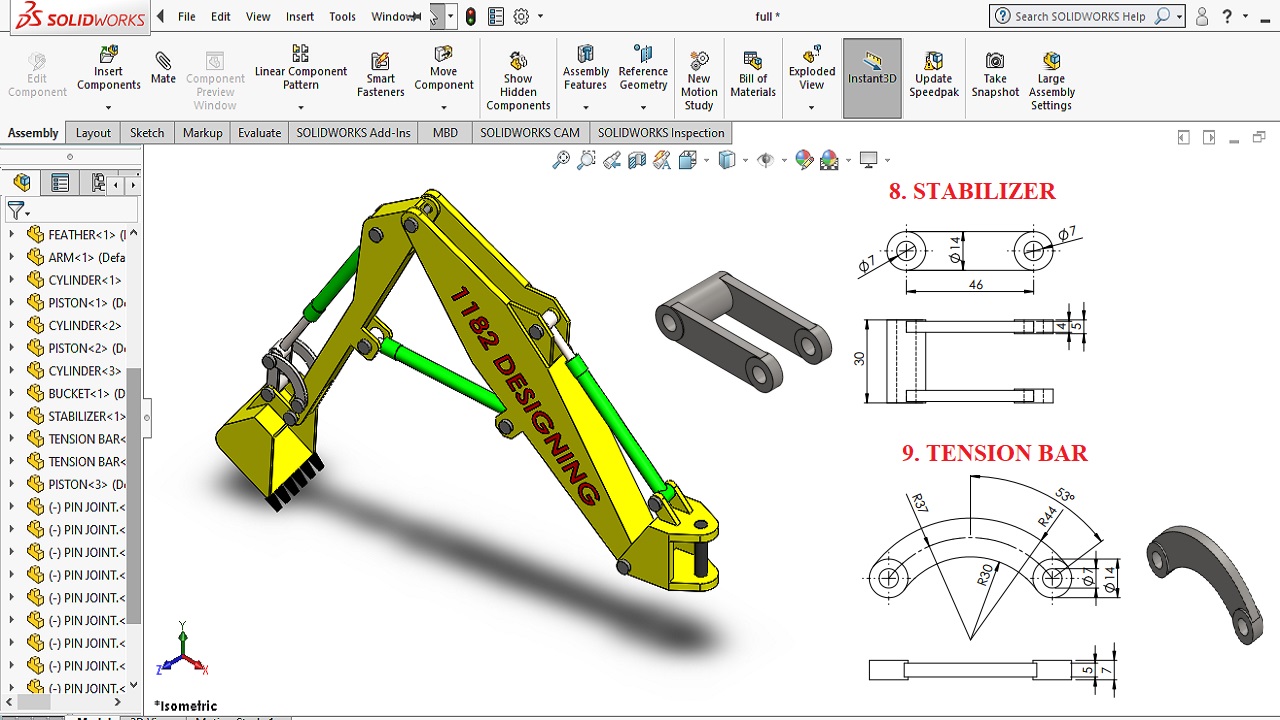Expand the STABILIZER<1> component node

pyautogui.click(x=12, y=416)
